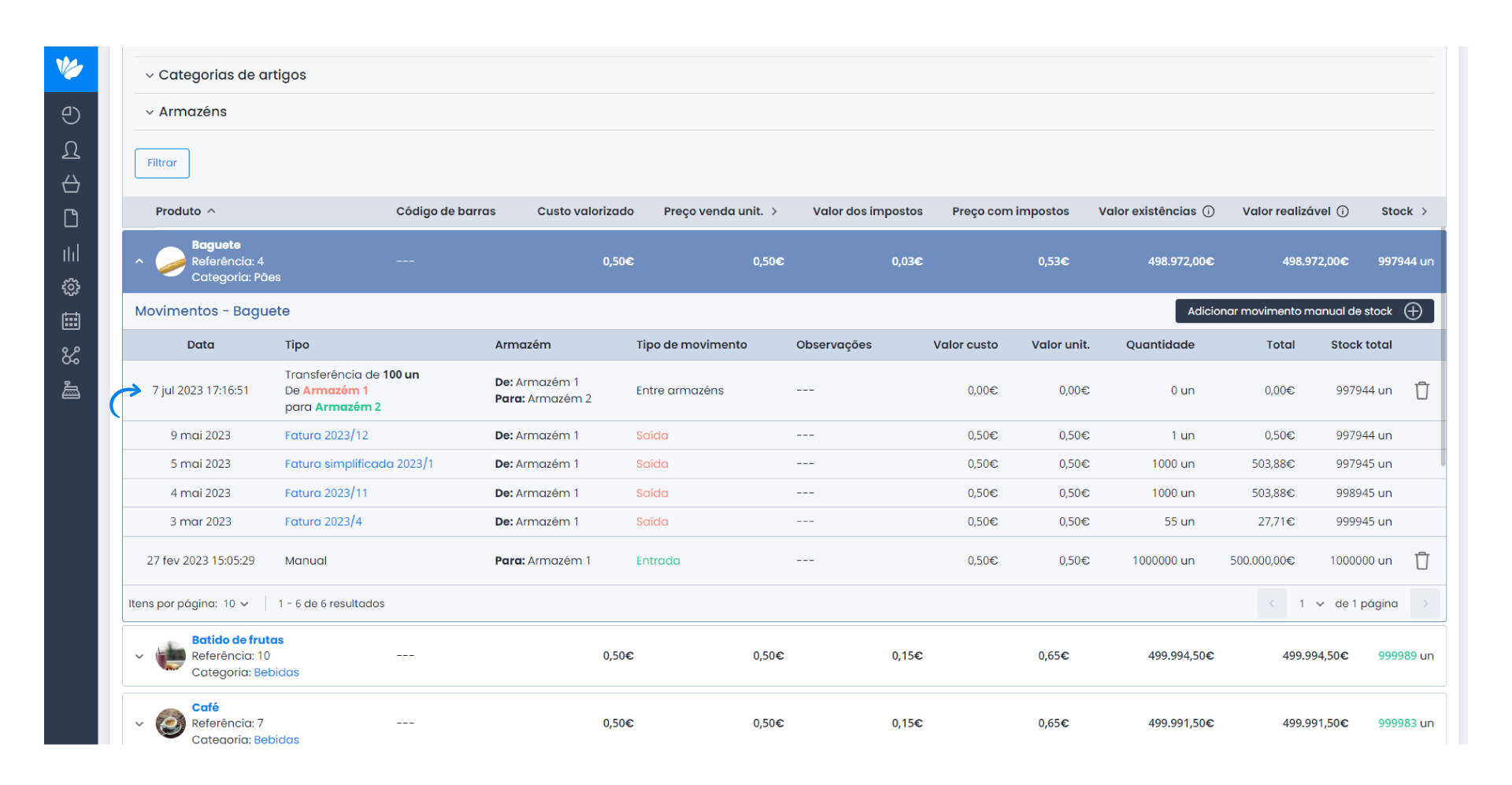This screenshot has width=1512, height=785.
Task: Click Preço com impostos column header
Action: [x=1010, y=211]
